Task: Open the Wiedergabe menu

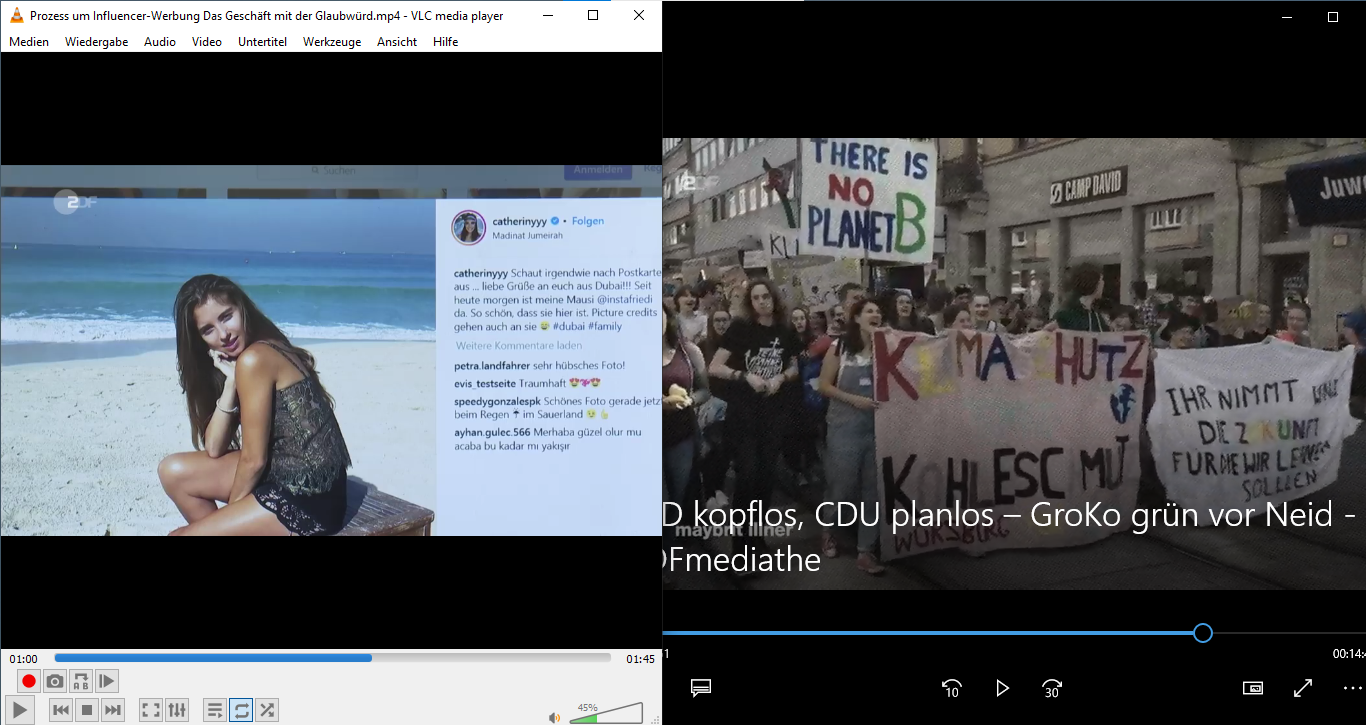Action: click(x=96, y=42)
